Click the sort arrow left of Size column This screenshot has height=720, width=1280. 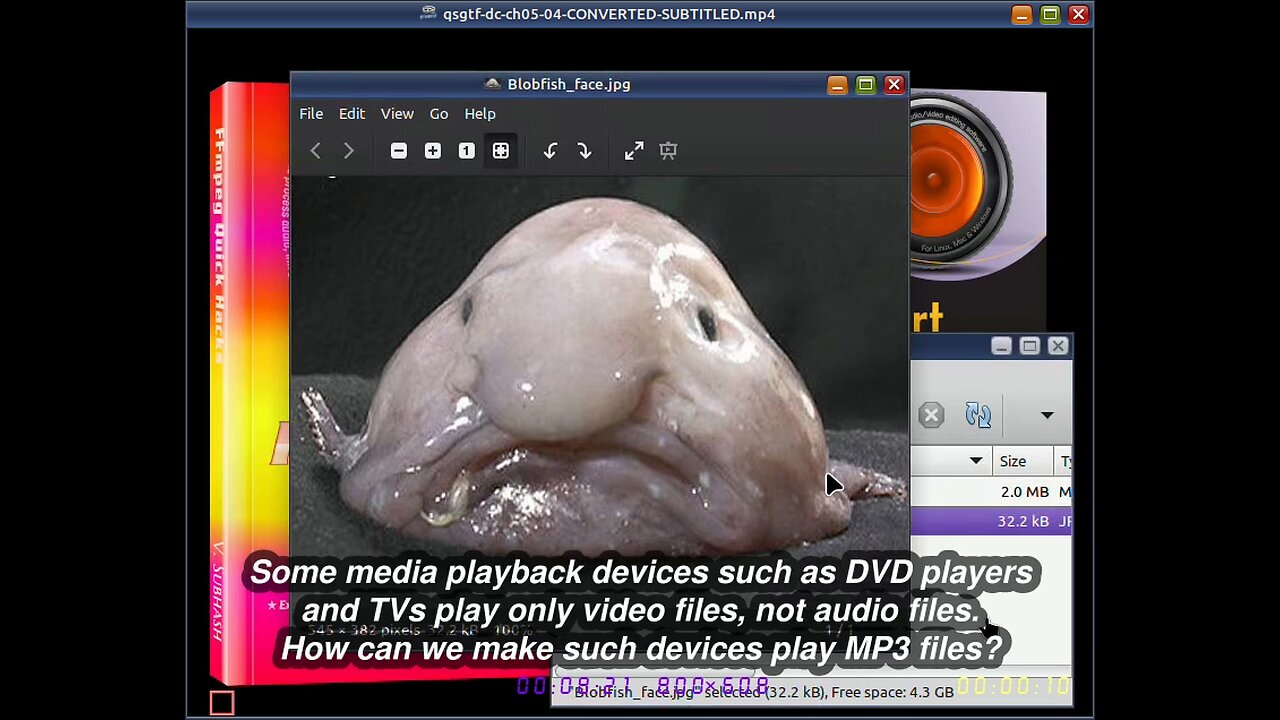(976, 461)
